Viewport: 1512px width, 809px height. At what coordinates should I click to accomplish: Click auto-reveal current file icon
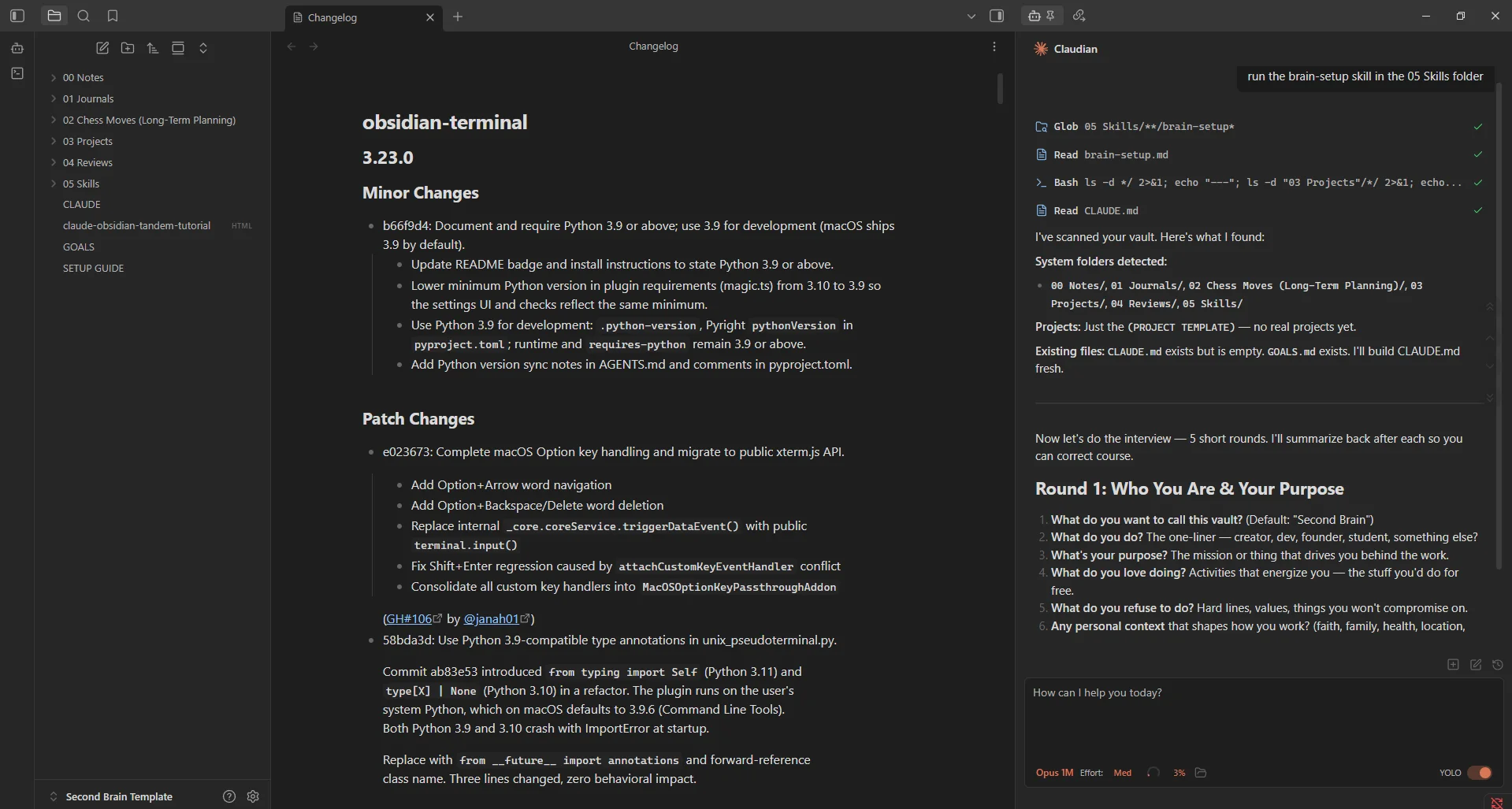coord(178,48)
